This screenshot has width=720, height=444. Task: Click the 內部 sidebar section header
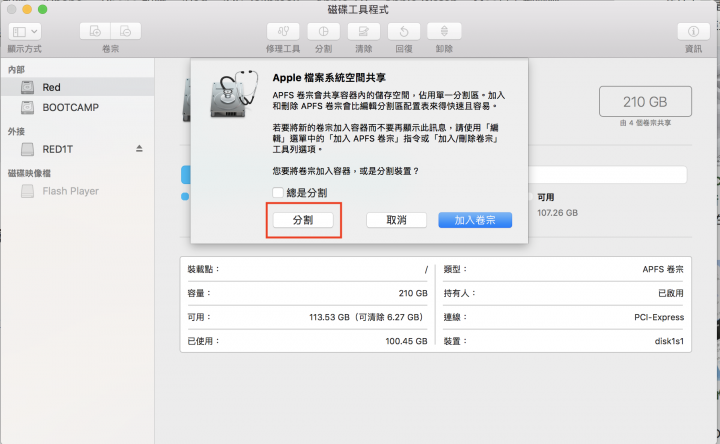tap(16, 69)
